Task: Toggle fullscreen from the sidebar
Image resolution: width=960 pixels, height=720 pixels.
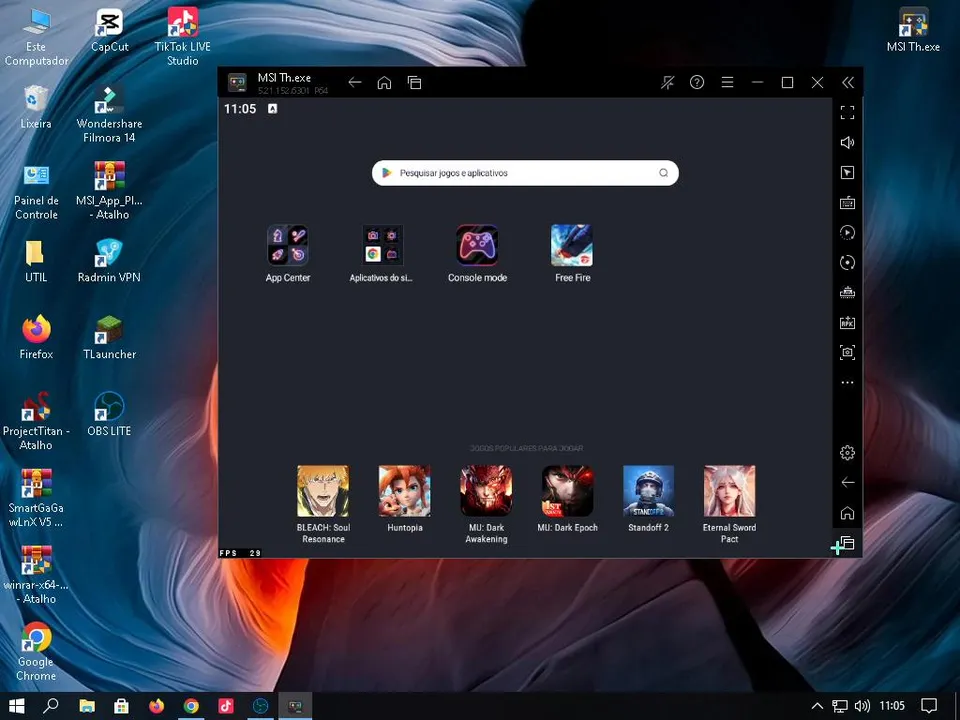Action: [x=847, y=113]
